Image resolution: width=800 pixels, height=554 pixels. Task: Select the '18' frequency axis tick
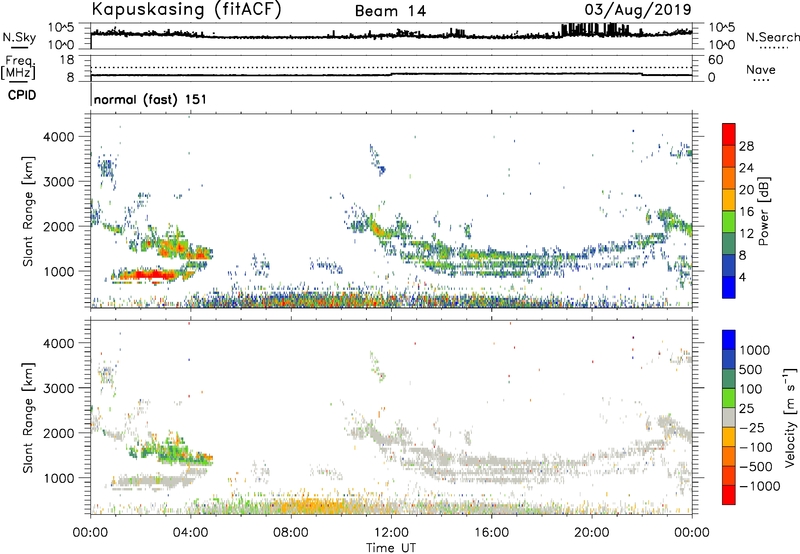coord(67,60)
